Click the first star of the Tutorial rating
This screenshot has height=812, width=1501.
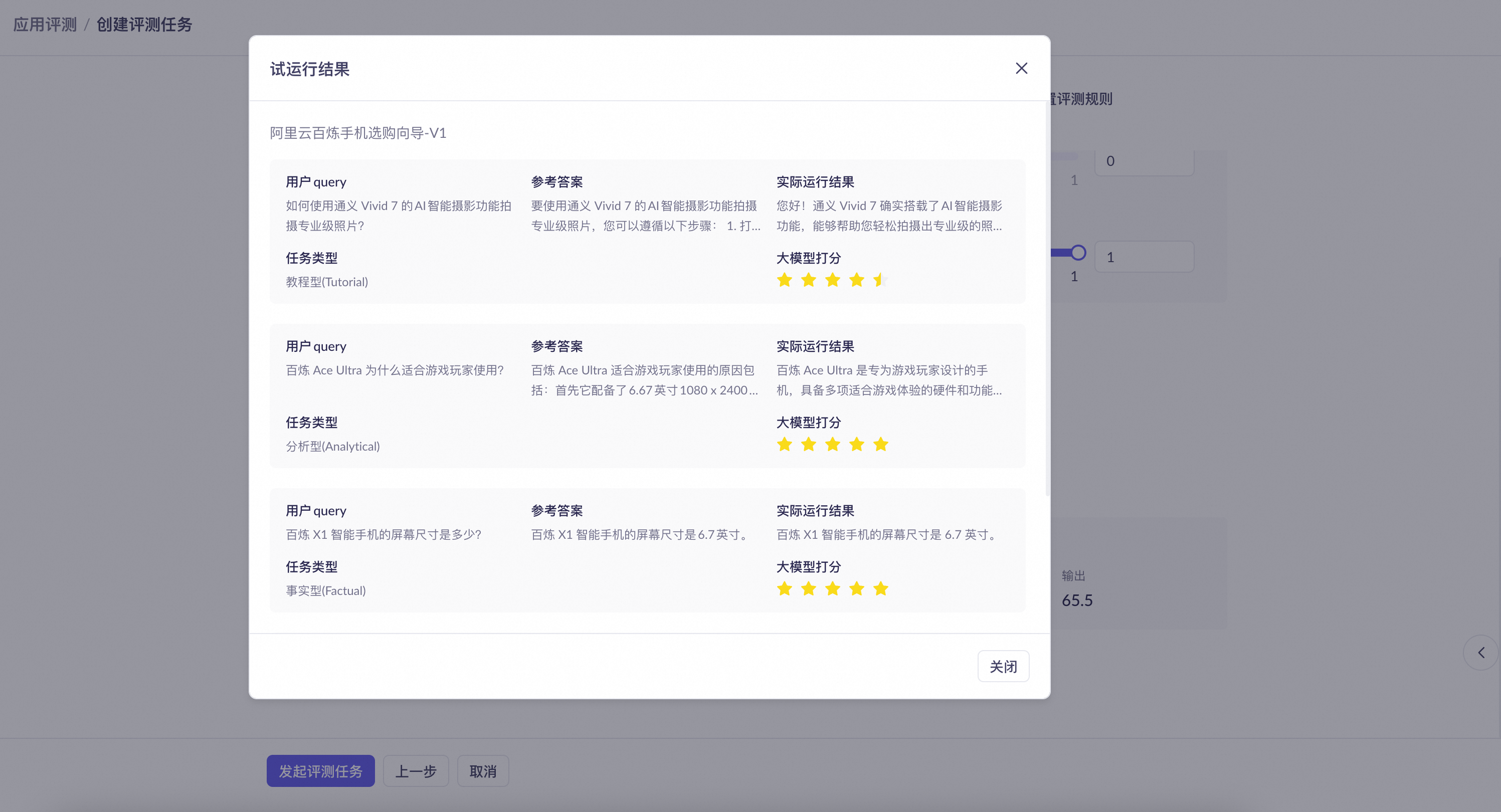784,280
